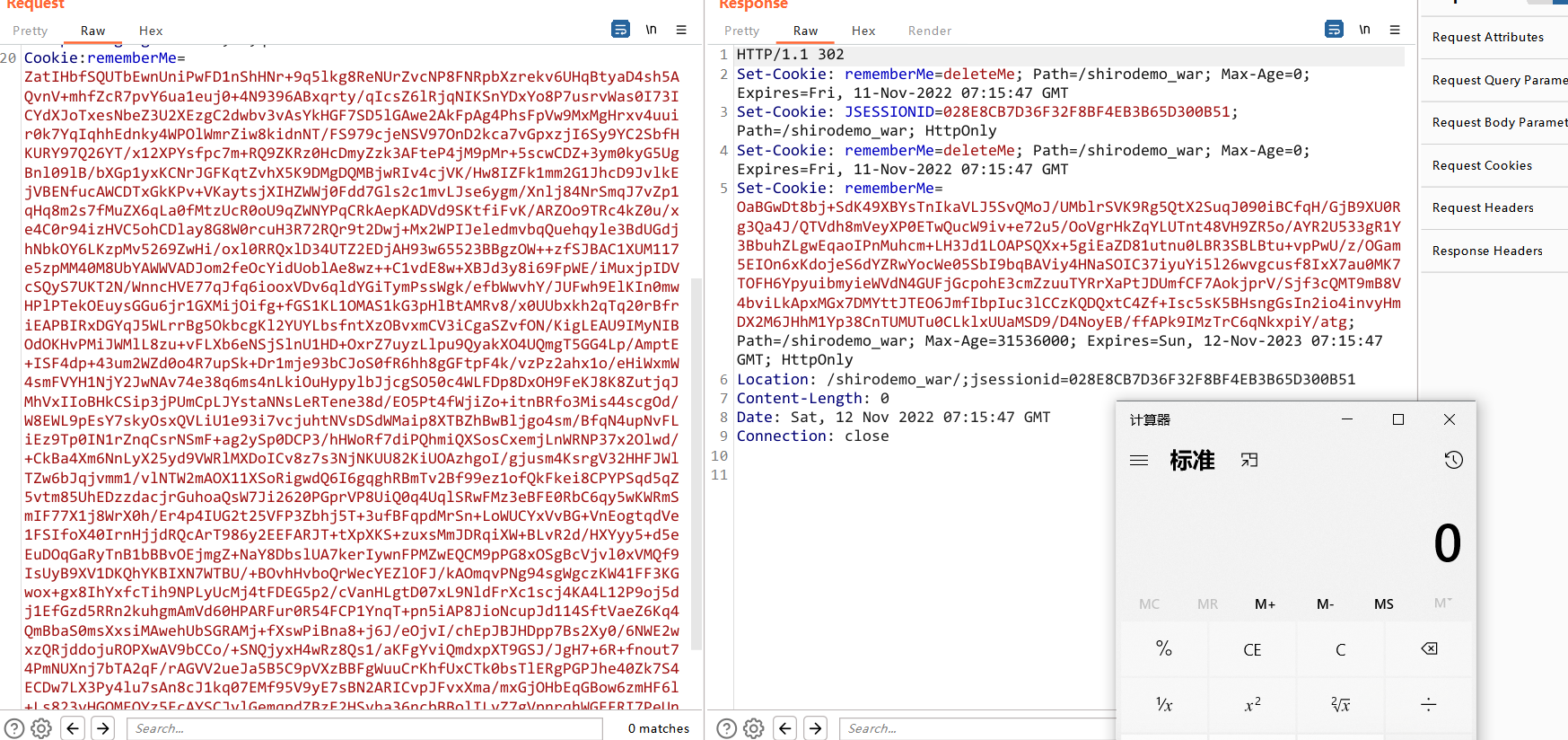Open search settings gear below Request panel
The height and width of the screenshot is (740, 1568).
(x=41, y=728)
